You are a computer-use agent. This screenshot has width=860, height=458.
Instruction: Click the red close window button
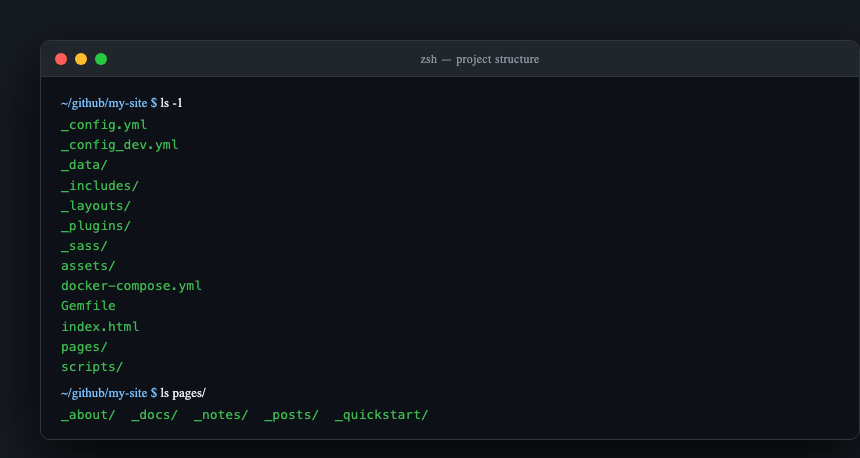point(61,59)
